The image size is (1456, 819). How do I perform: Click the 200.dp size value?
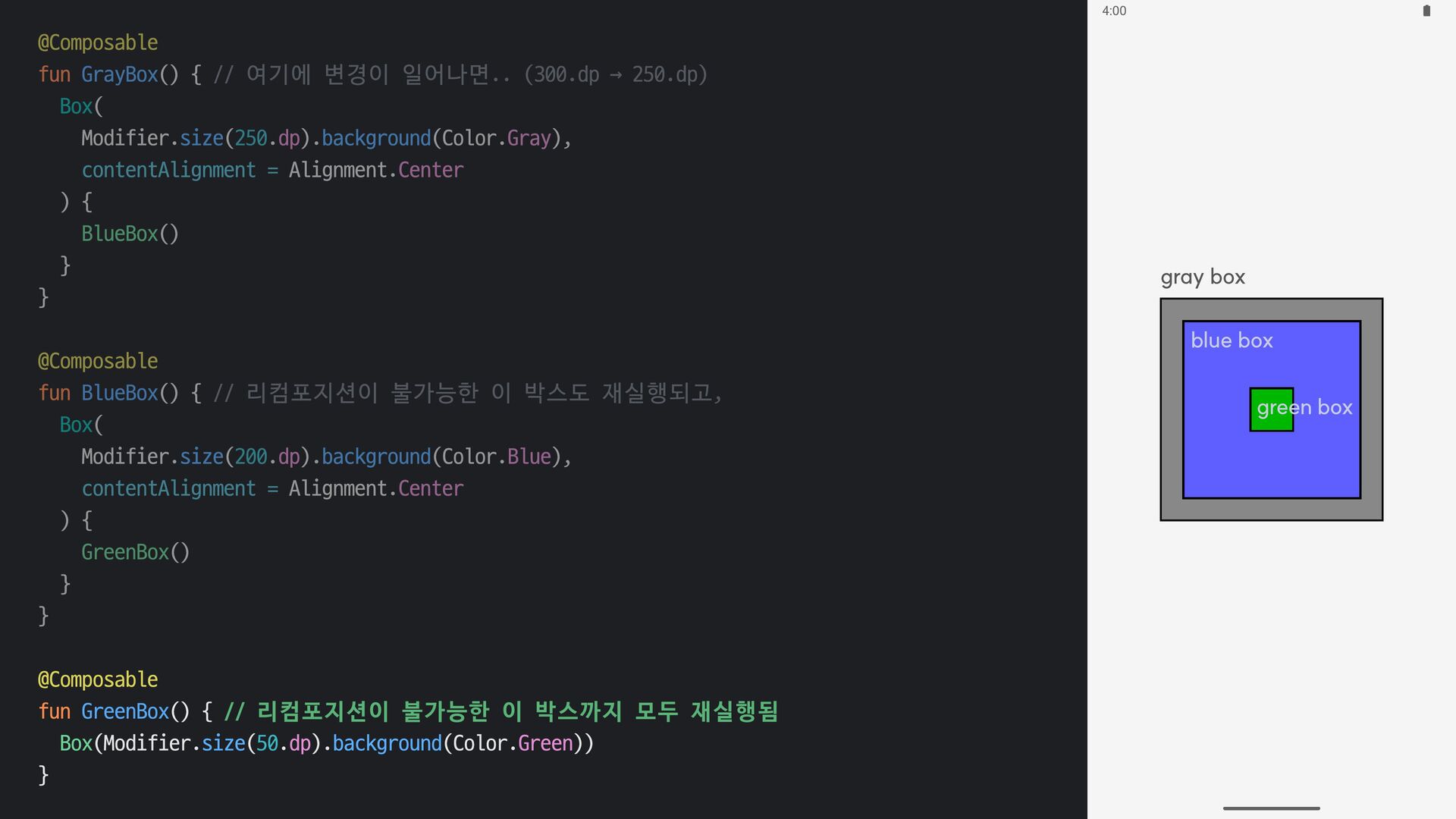click(x=267, y=457)
